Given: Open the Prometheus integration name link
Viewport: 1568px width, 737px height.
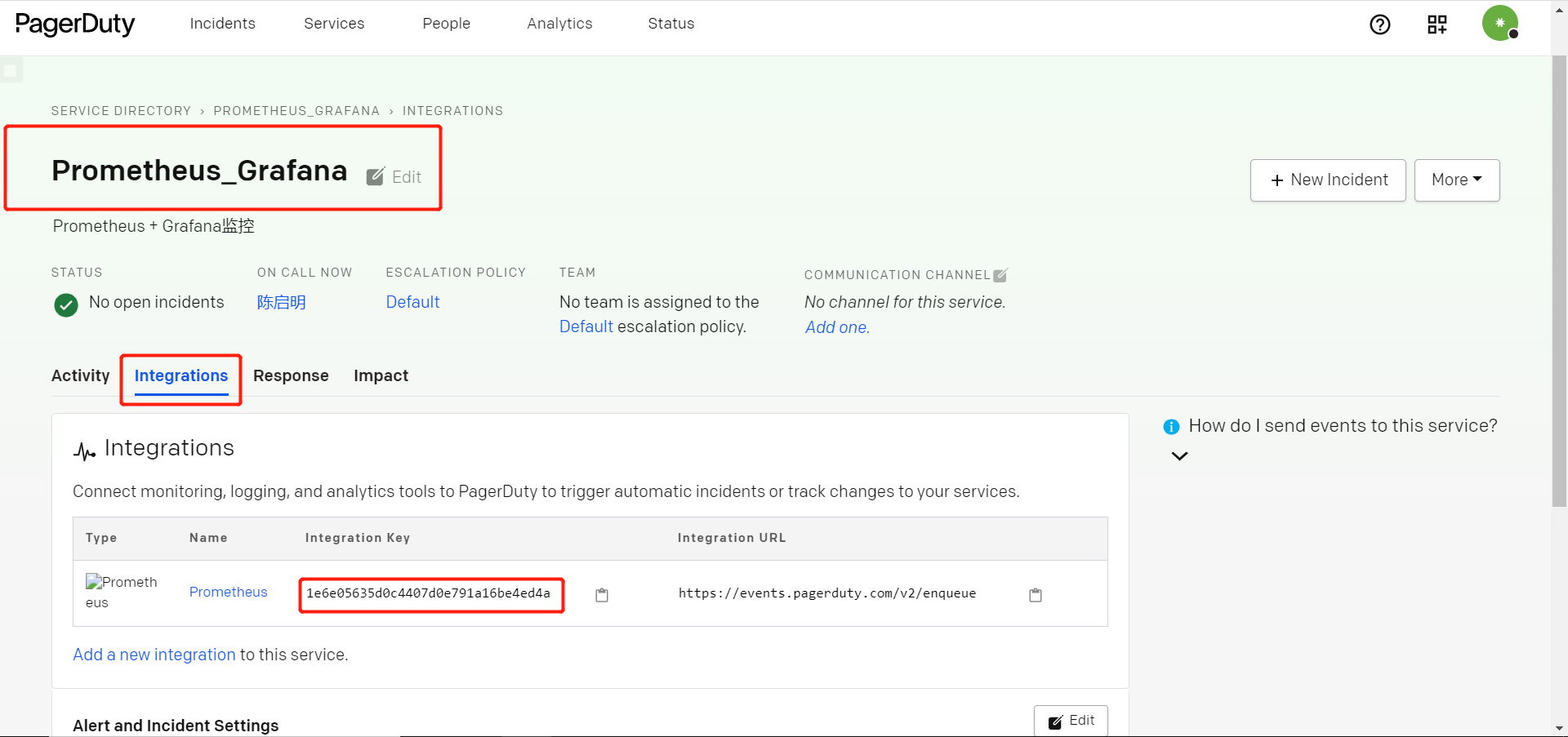Looking at the screenshot, I should (229, 592).
